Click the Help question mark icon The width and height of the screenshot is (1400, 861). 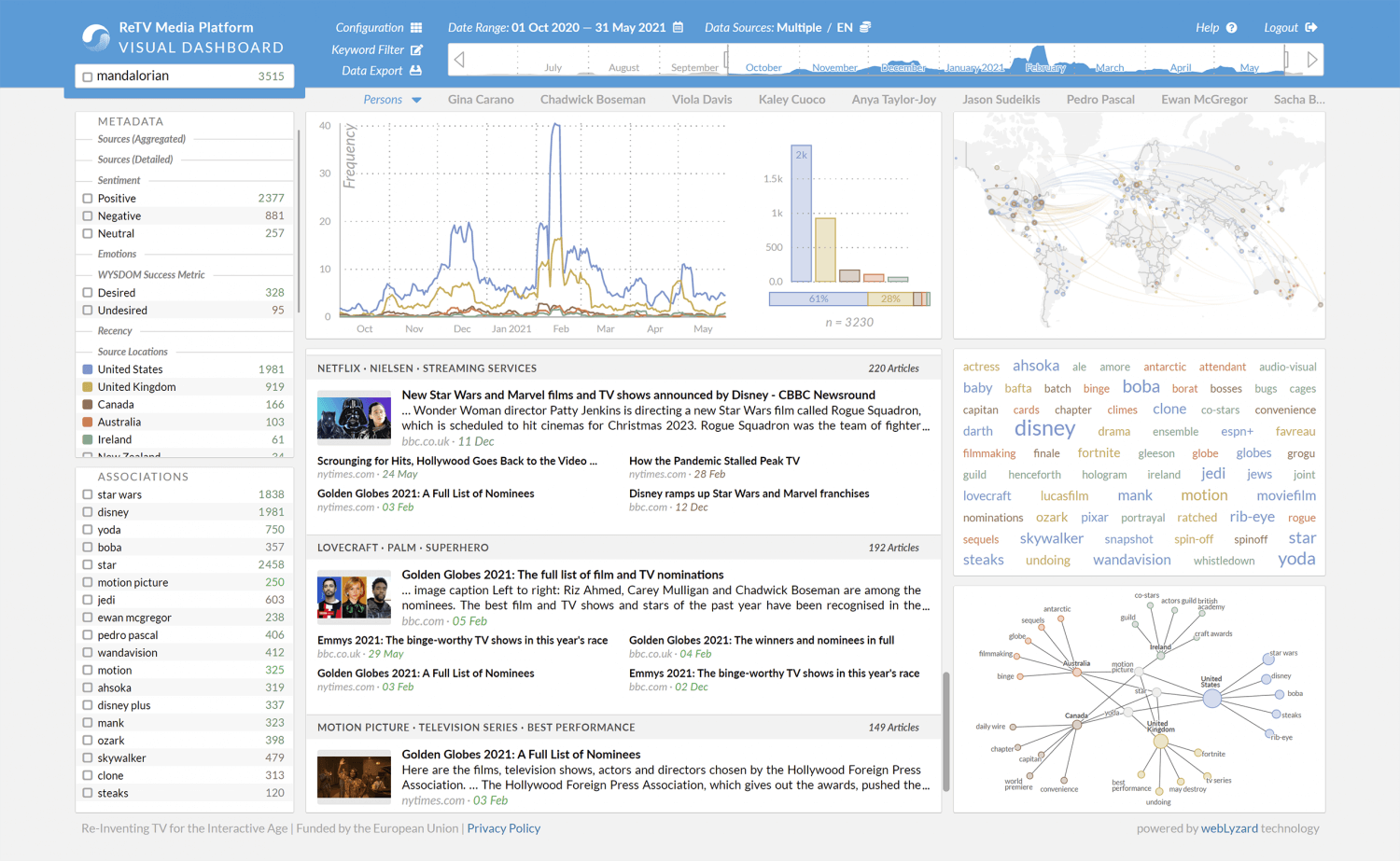pyautogui.click(x=1231, y=28)
